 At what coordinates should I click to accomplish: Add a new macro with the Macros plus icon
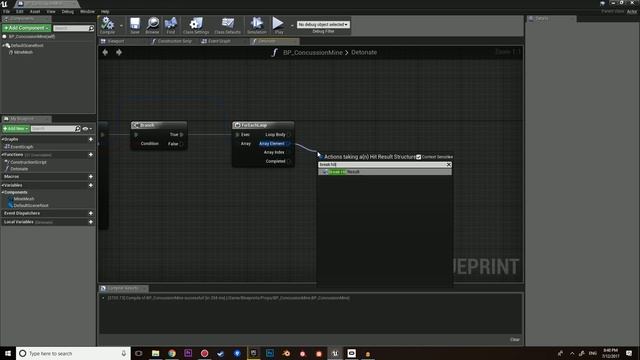[x=91, y=176]
